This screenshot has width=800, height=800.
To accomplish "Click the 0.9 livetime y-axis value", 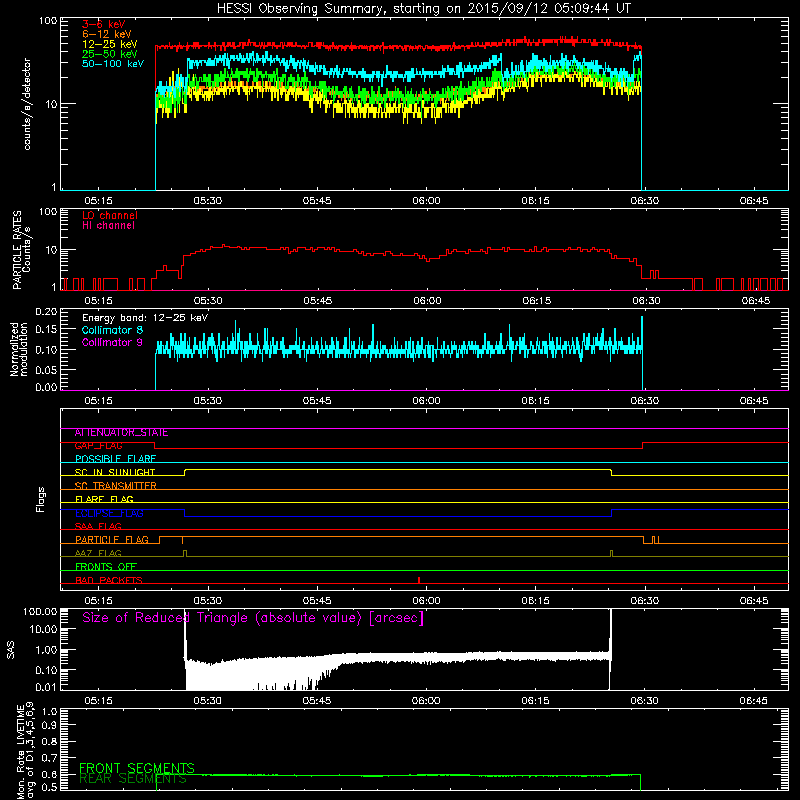I will click(x=49, y=725).
